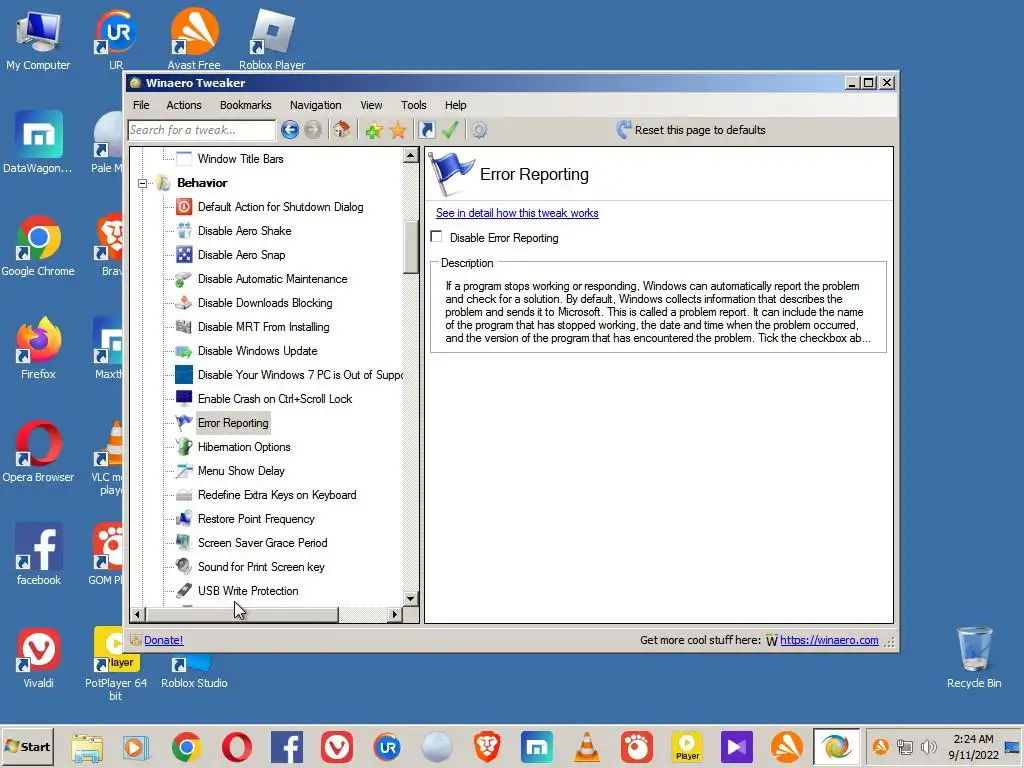Open the Help menu
Image resolution: width=1024 pixels, height=768 pixels.
click(455, 105)
